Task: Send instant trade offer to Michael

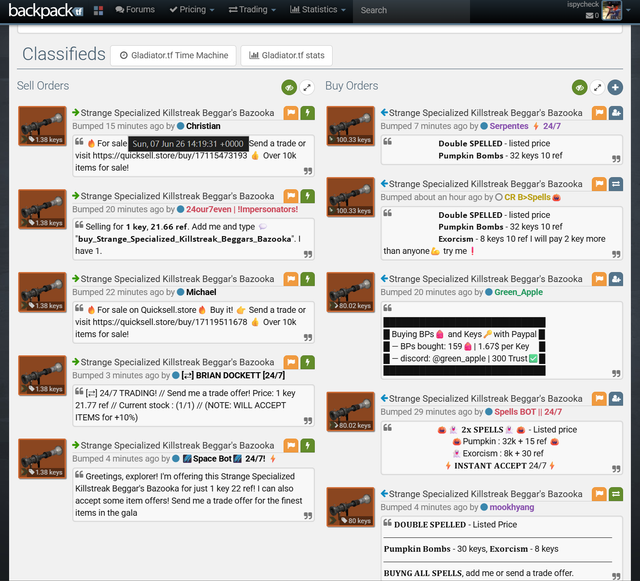Action: pyautogui.click(x=308, y=279)
